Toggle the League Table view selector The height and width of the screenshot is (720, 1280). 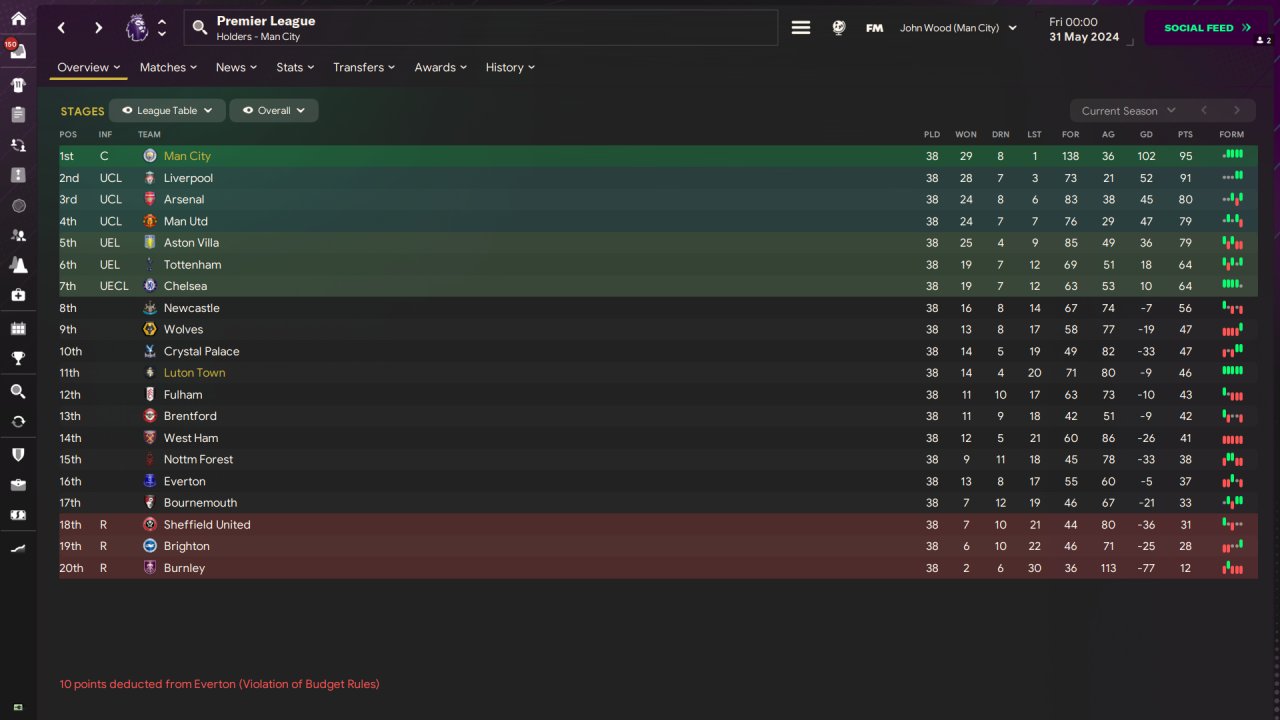tap(166, 111)
